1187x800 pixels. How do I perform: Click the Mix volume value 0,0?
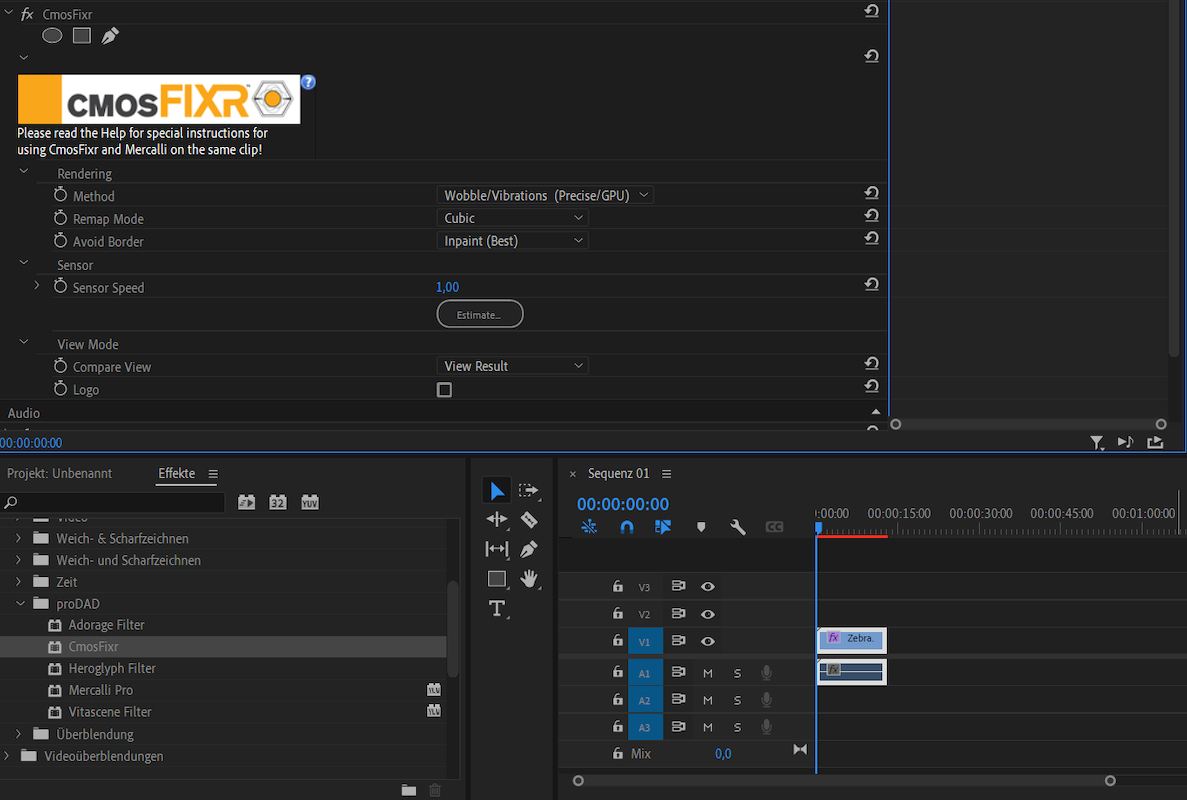(723, 754)
